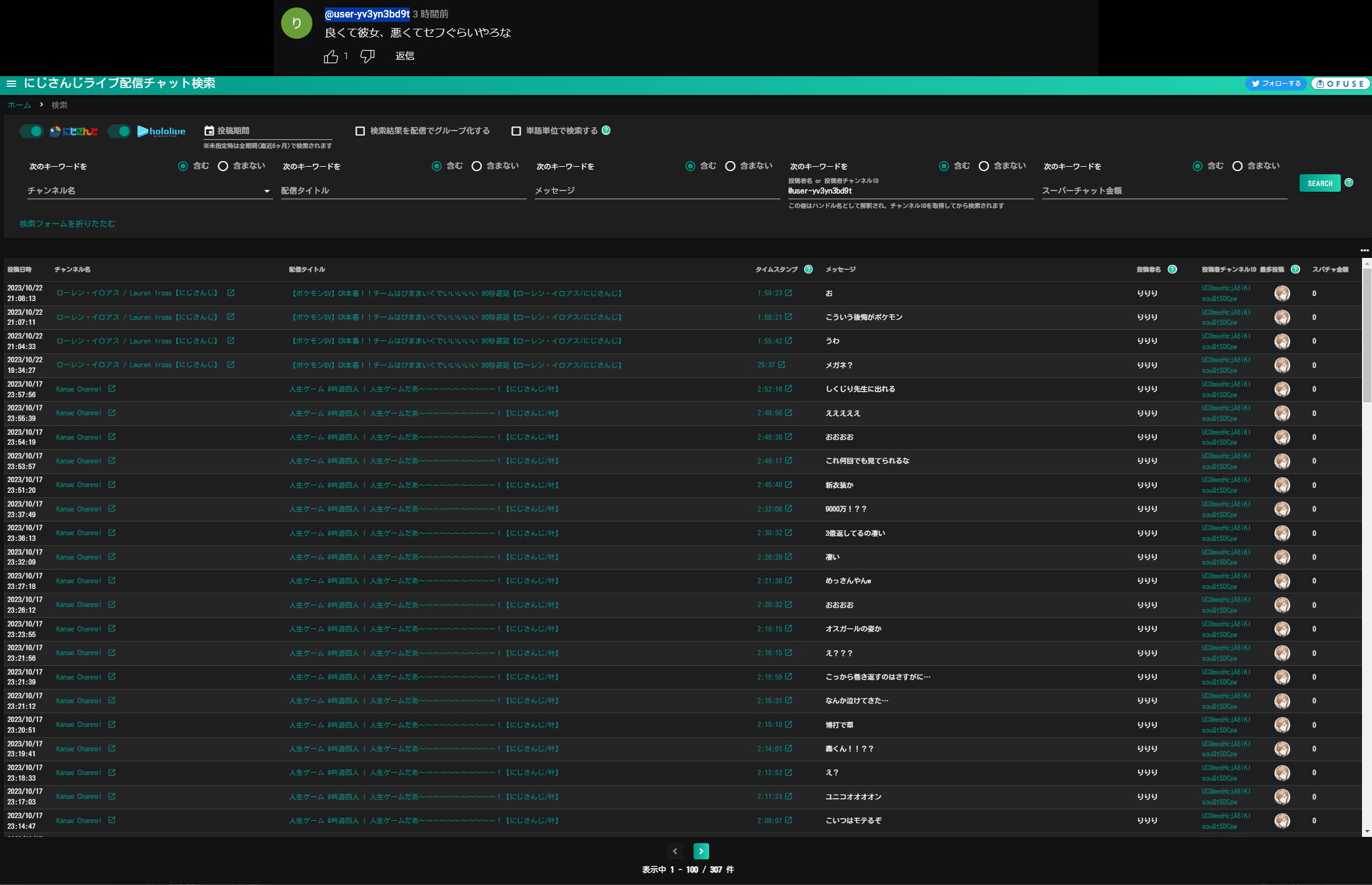Click the results table vertical scrollbar
The height and width of the screenshot is (885, 1372).
tap(1367, 334)
